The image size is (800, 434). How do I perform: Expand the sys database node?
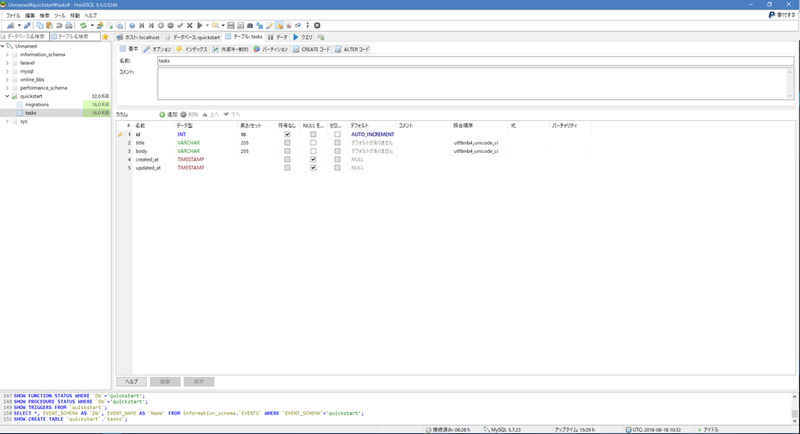7,121
